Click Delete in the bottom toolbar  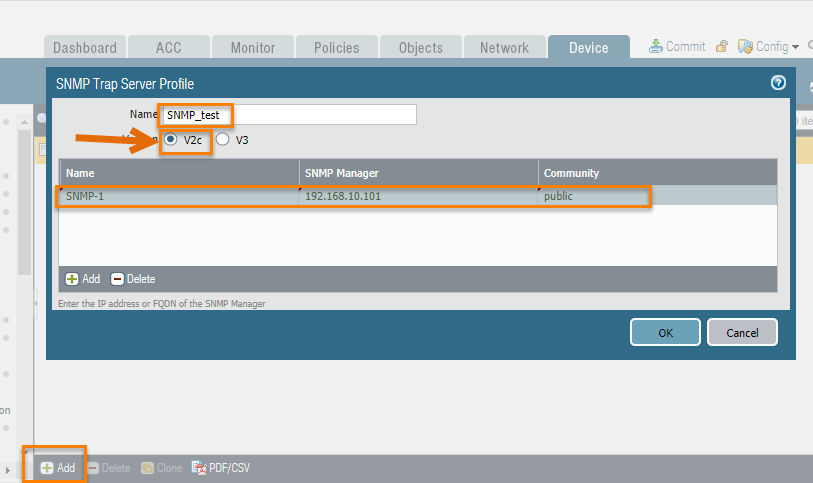[109, 468]
